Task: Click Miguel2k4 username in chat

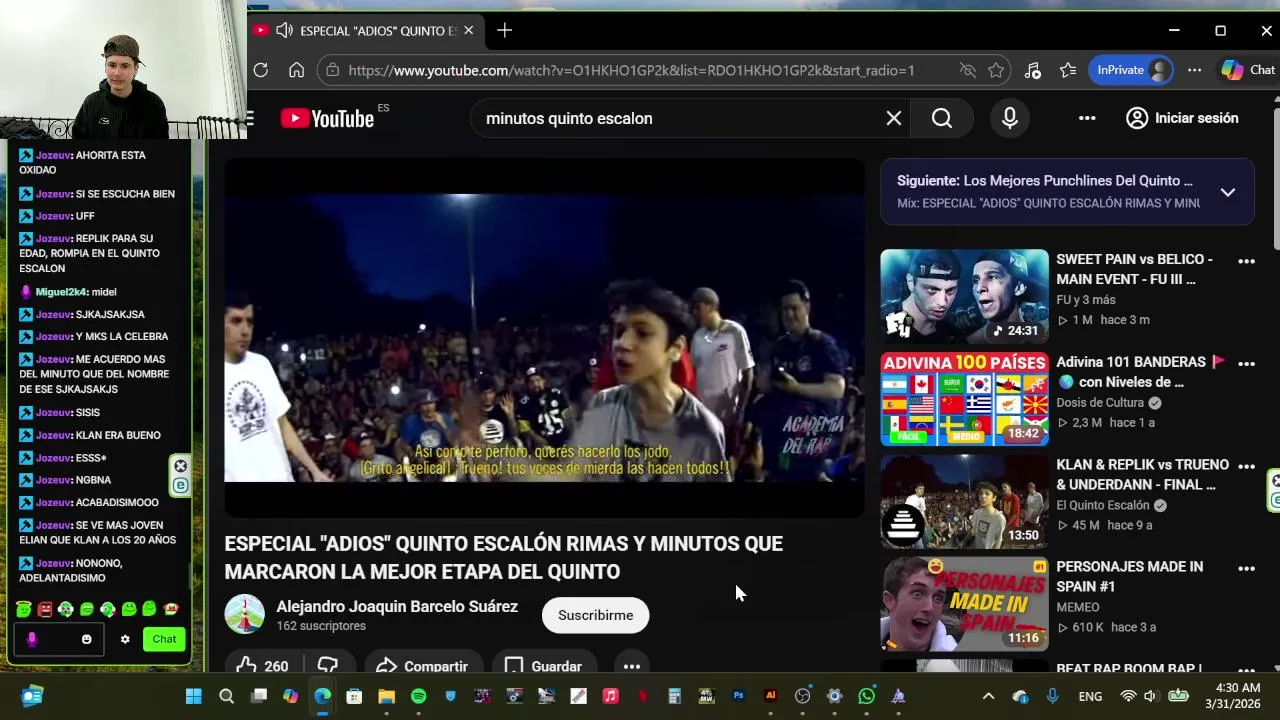Action: click(x=61, y=292)
